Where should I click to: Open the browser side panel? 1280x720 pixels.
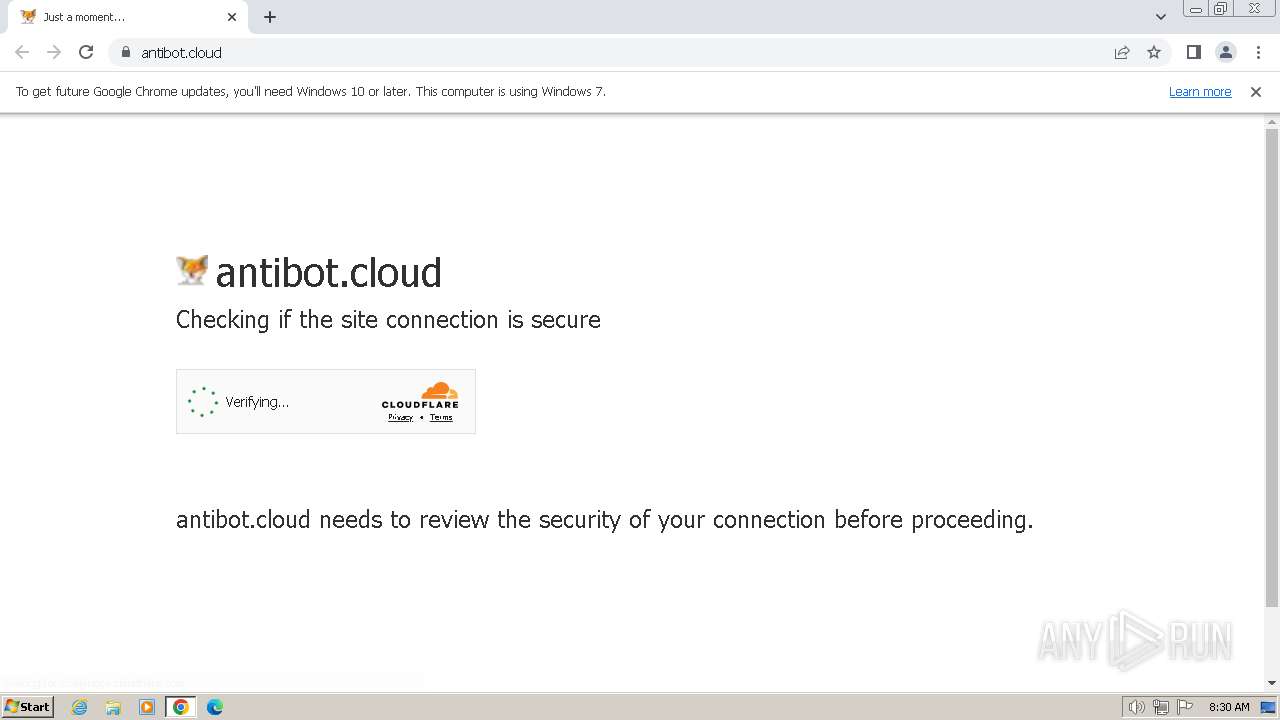1193,52
